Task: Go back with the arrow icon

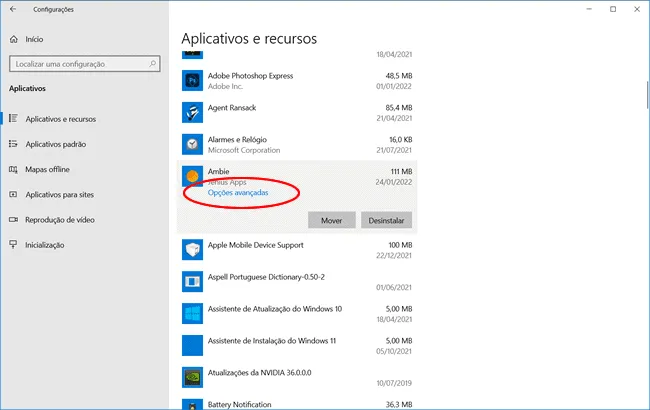Action: pyautogui.click(x=13, y=9)
